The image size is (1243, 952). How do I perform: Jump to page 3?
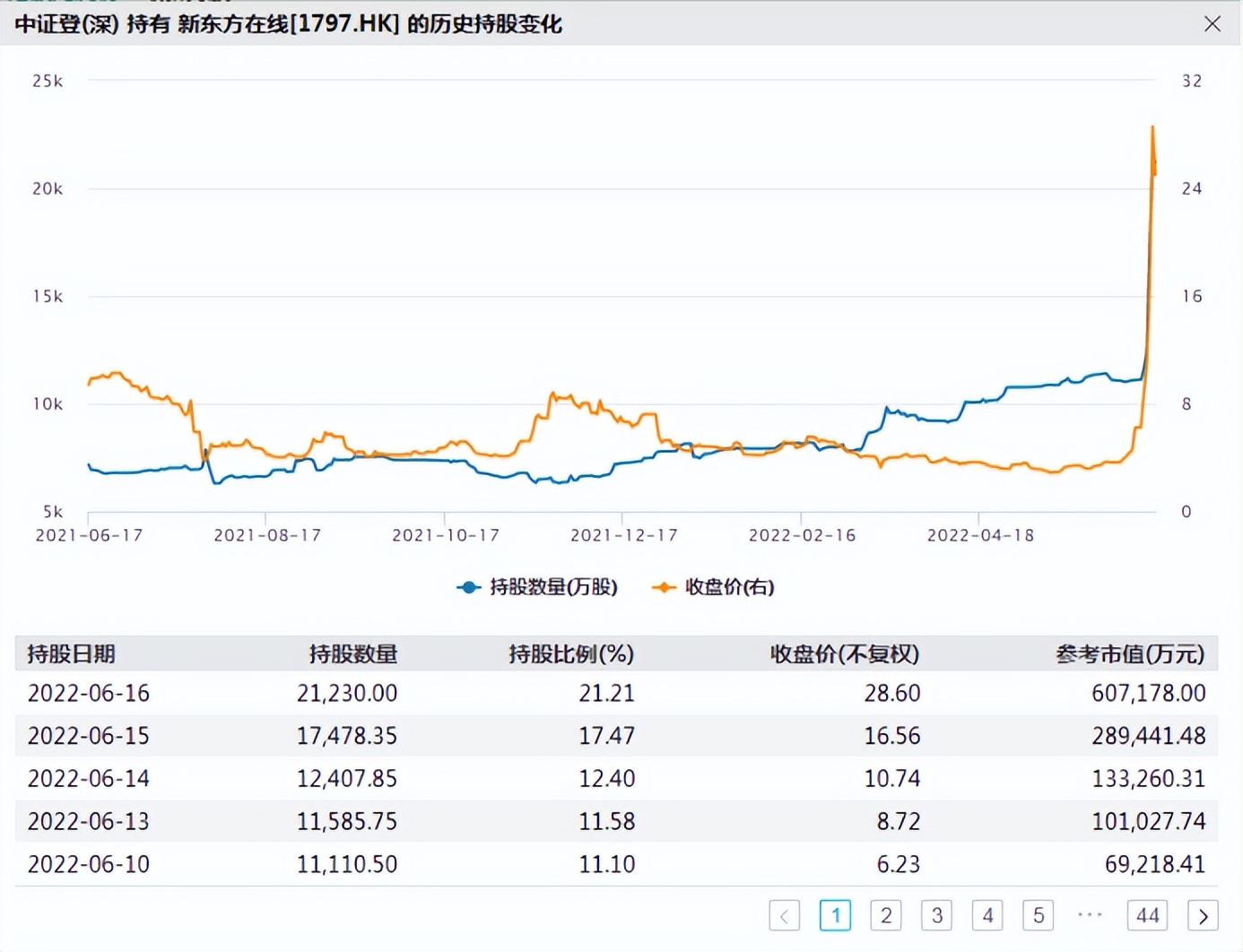tap(937, 915)
